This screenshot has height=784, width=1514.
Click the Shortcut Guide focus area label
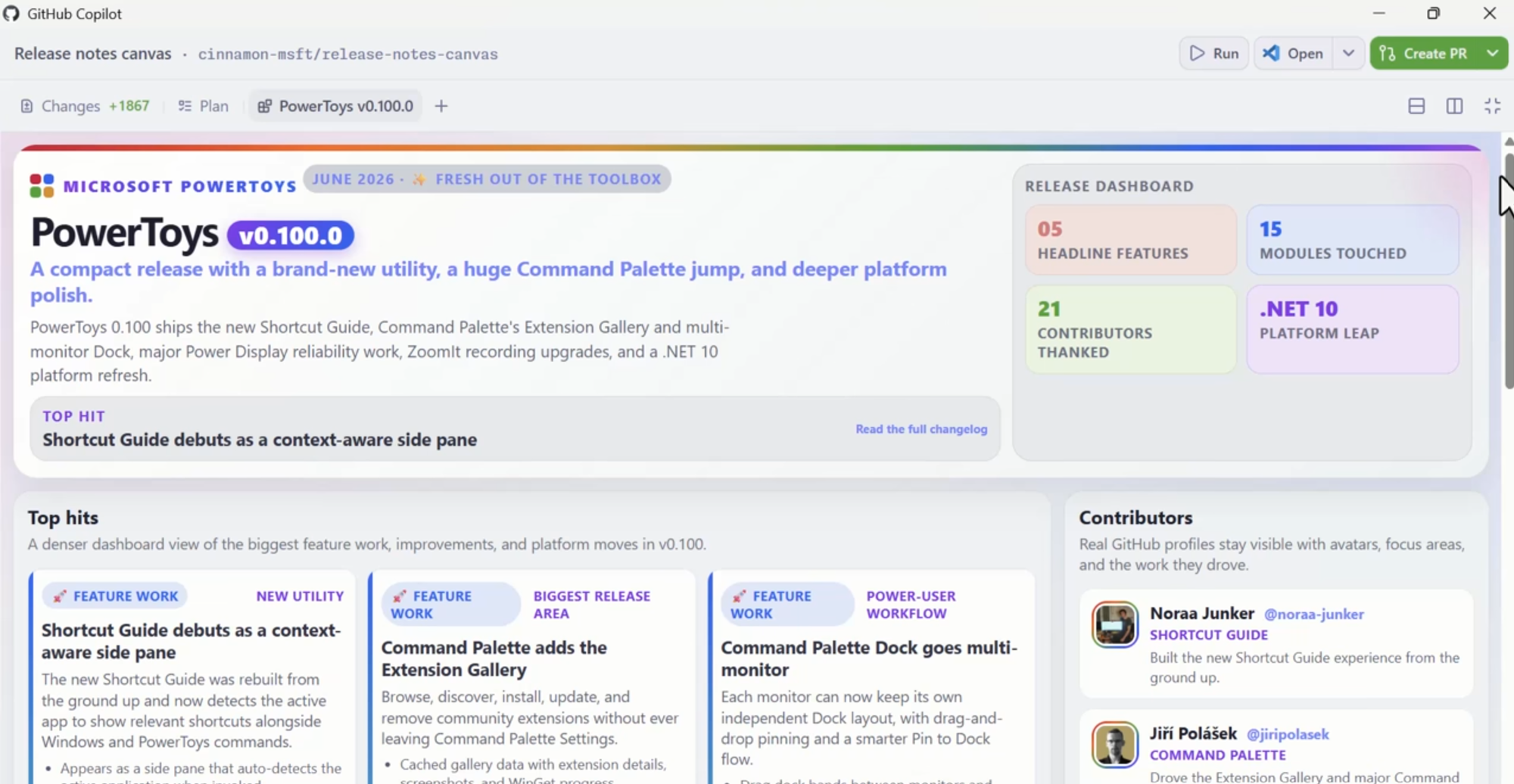point(1209,635)
